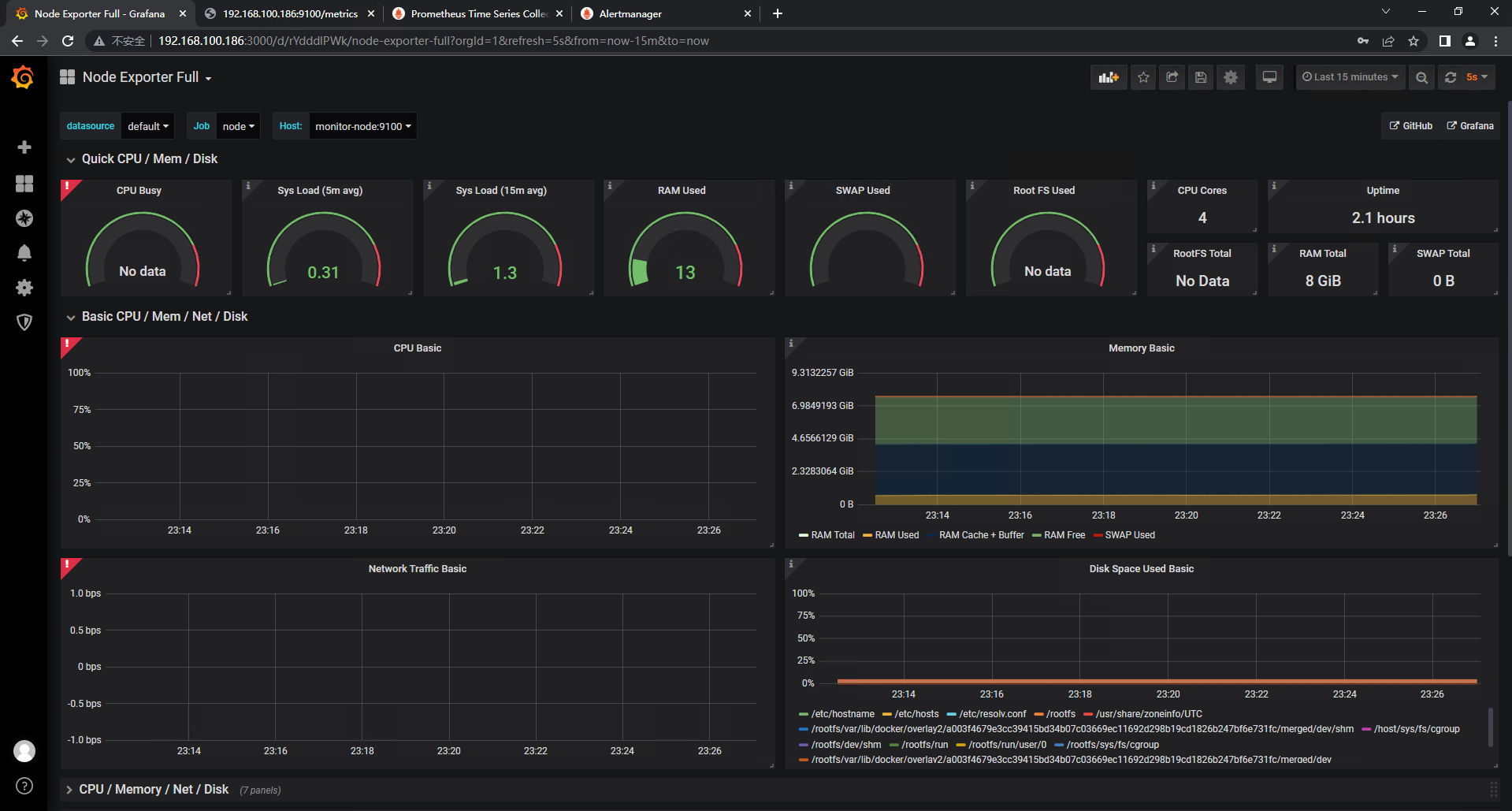Open the Create plus menu in sidebar
1512x811 pixels.
[x=24, y=147]
